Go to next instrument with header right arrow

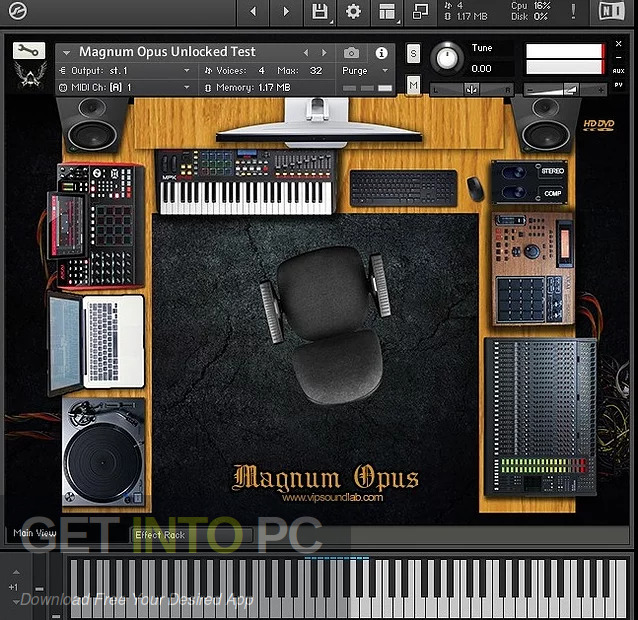(286, 11)
